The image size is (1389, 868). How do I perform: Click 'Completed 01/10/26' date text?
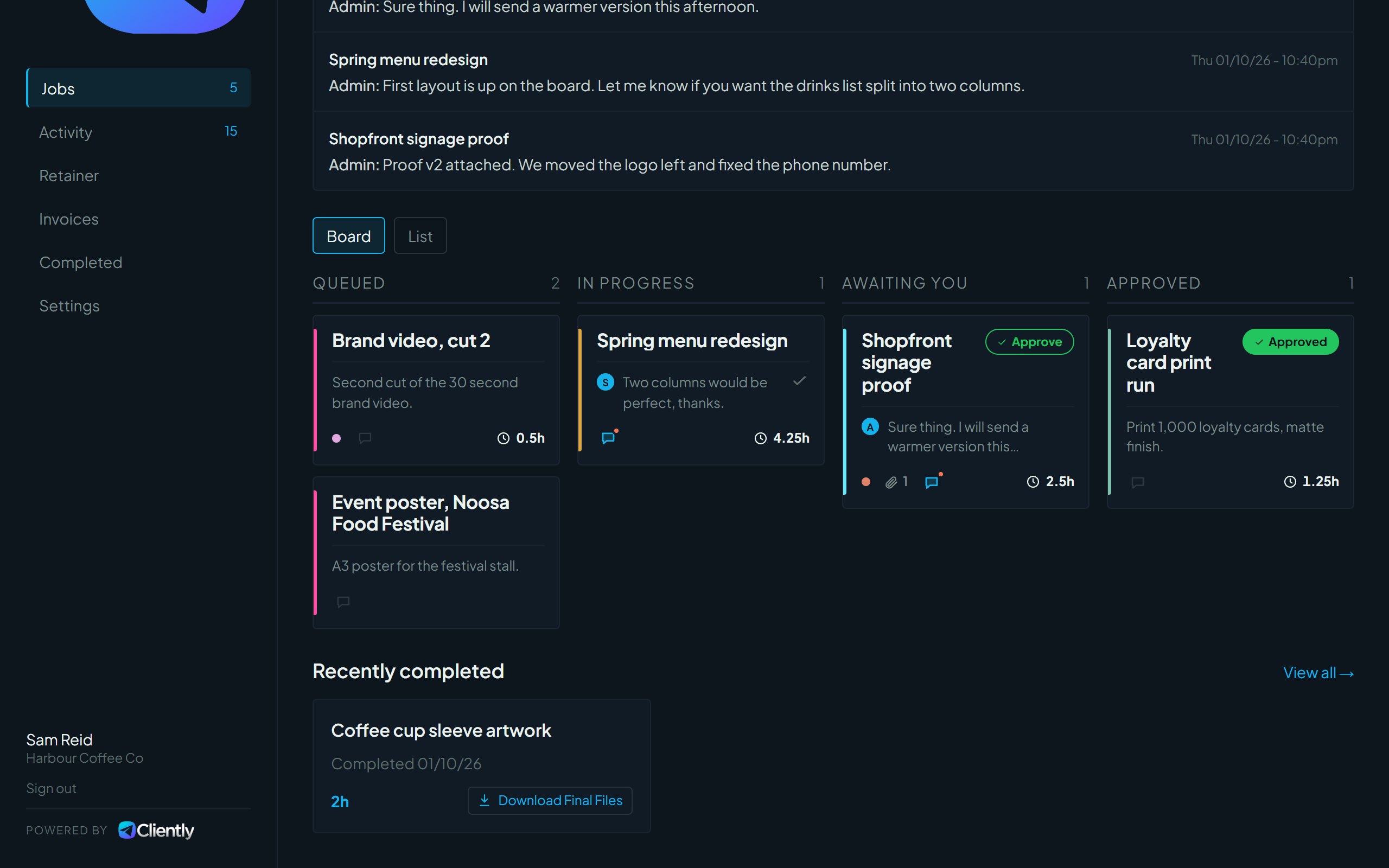(406, 764)
